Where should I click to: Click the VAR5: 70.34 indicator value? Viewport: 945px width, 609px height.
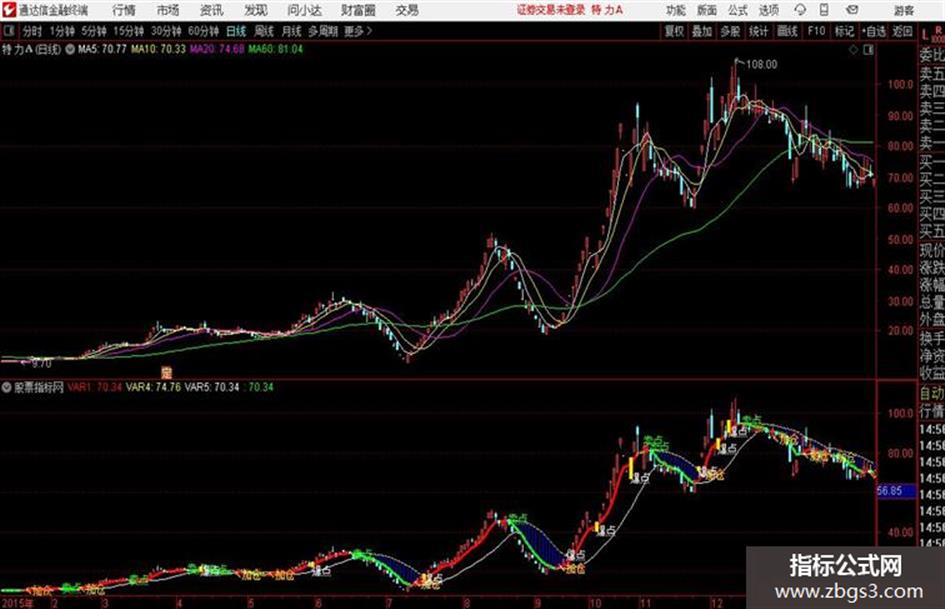[x=212, y=387]
